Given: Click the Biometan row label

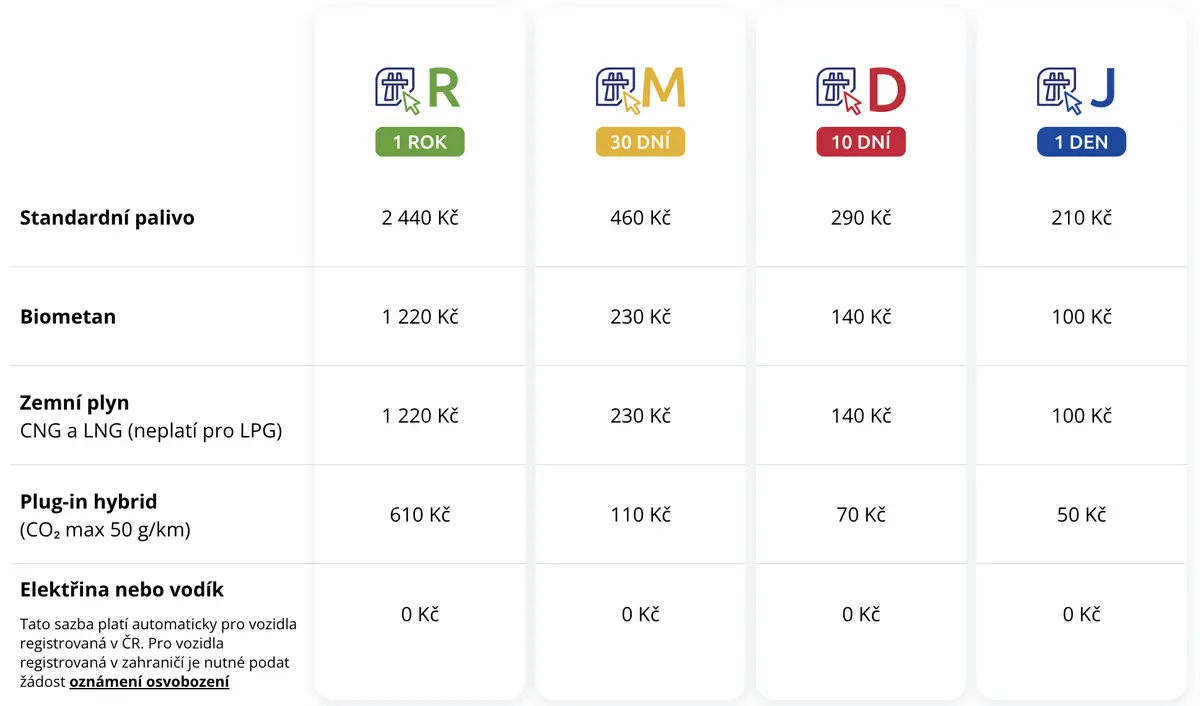Looking at the screenshot, I should [x=68, y=316].
